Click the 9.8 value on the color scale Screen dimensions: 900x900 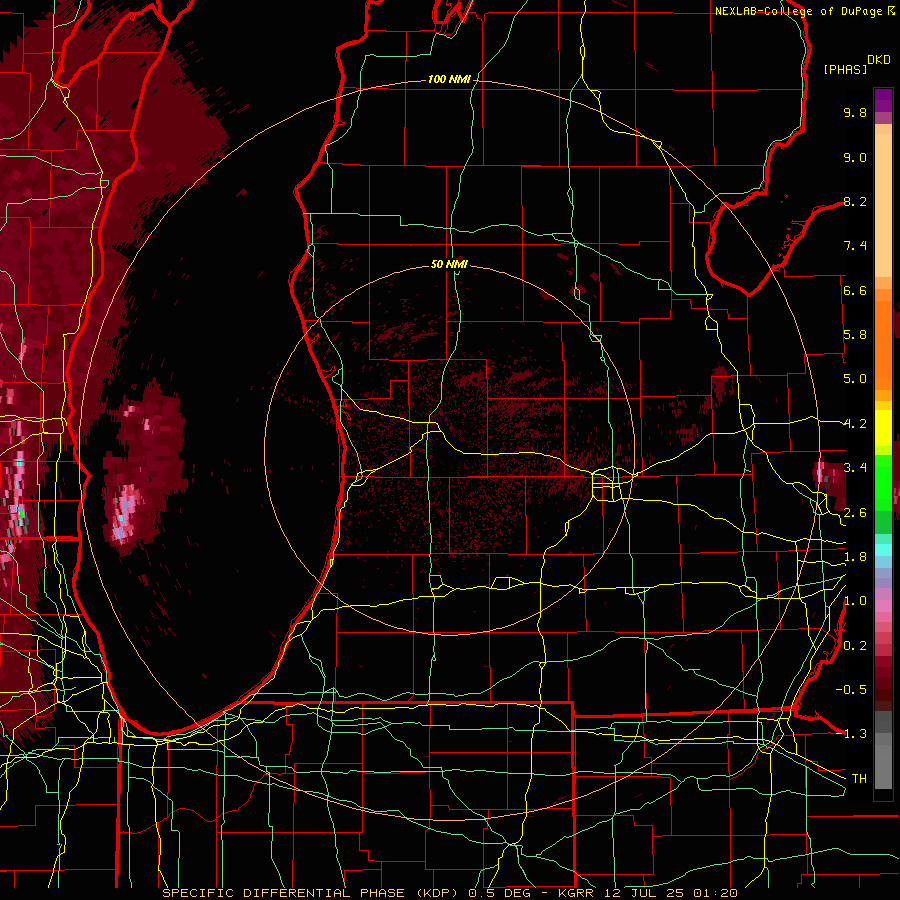[x=855, y=112]
